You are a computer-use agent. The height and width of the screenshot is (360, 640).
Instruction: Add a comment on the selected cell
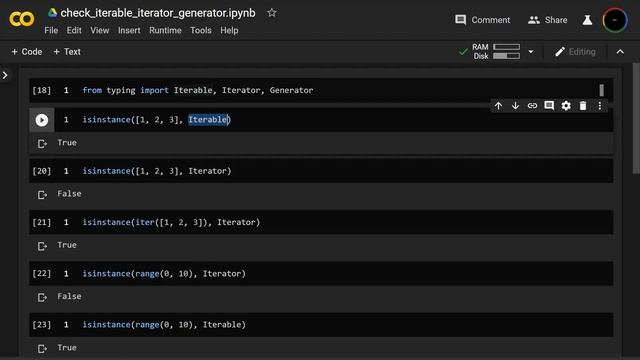pos(549,106)
